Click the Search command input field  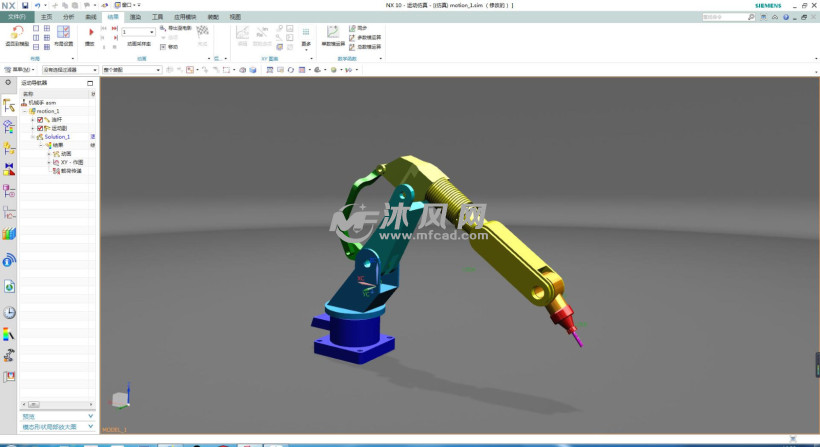tap(724, 17)
